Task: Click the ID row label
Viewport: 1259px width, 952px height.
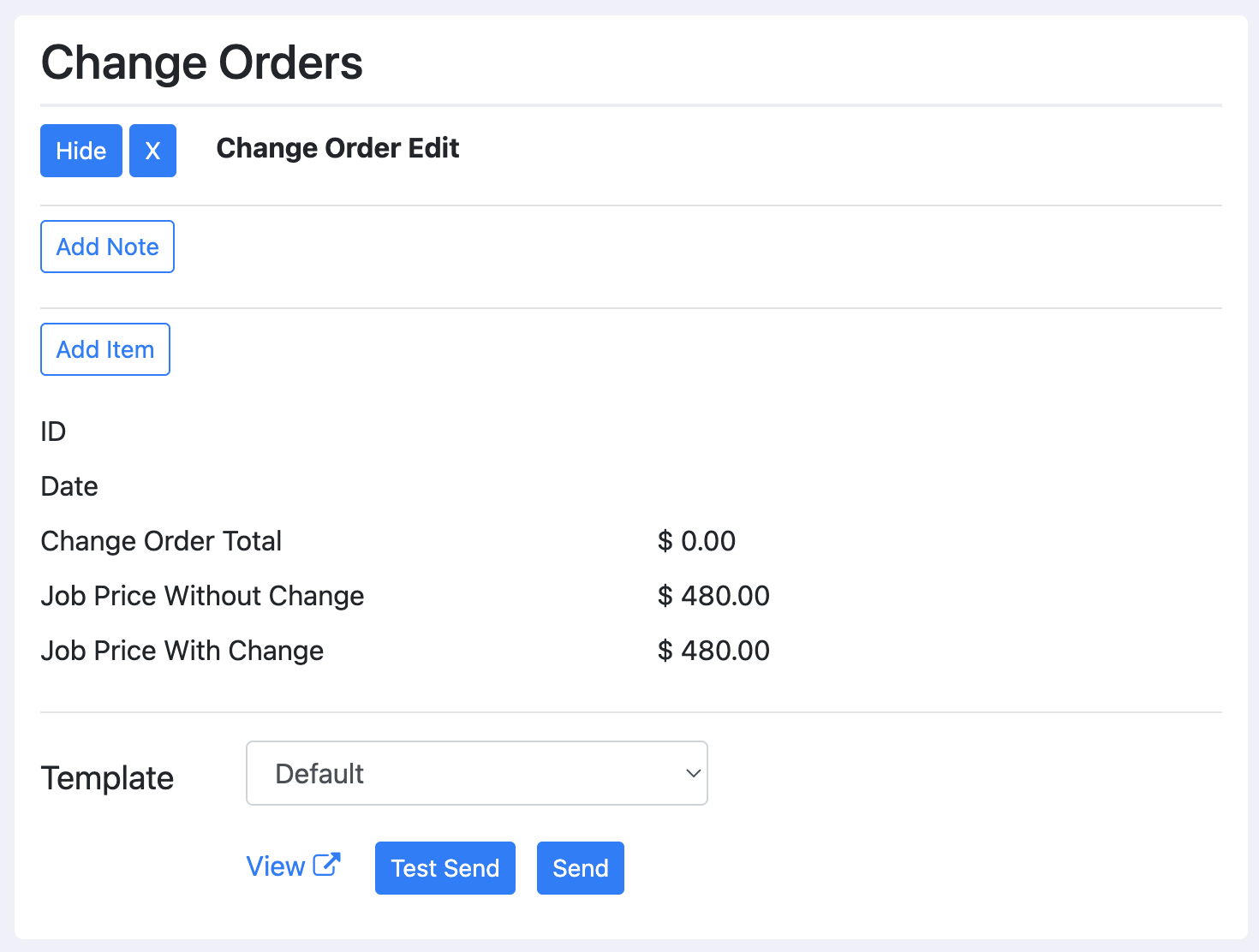Action: point(53,431)
